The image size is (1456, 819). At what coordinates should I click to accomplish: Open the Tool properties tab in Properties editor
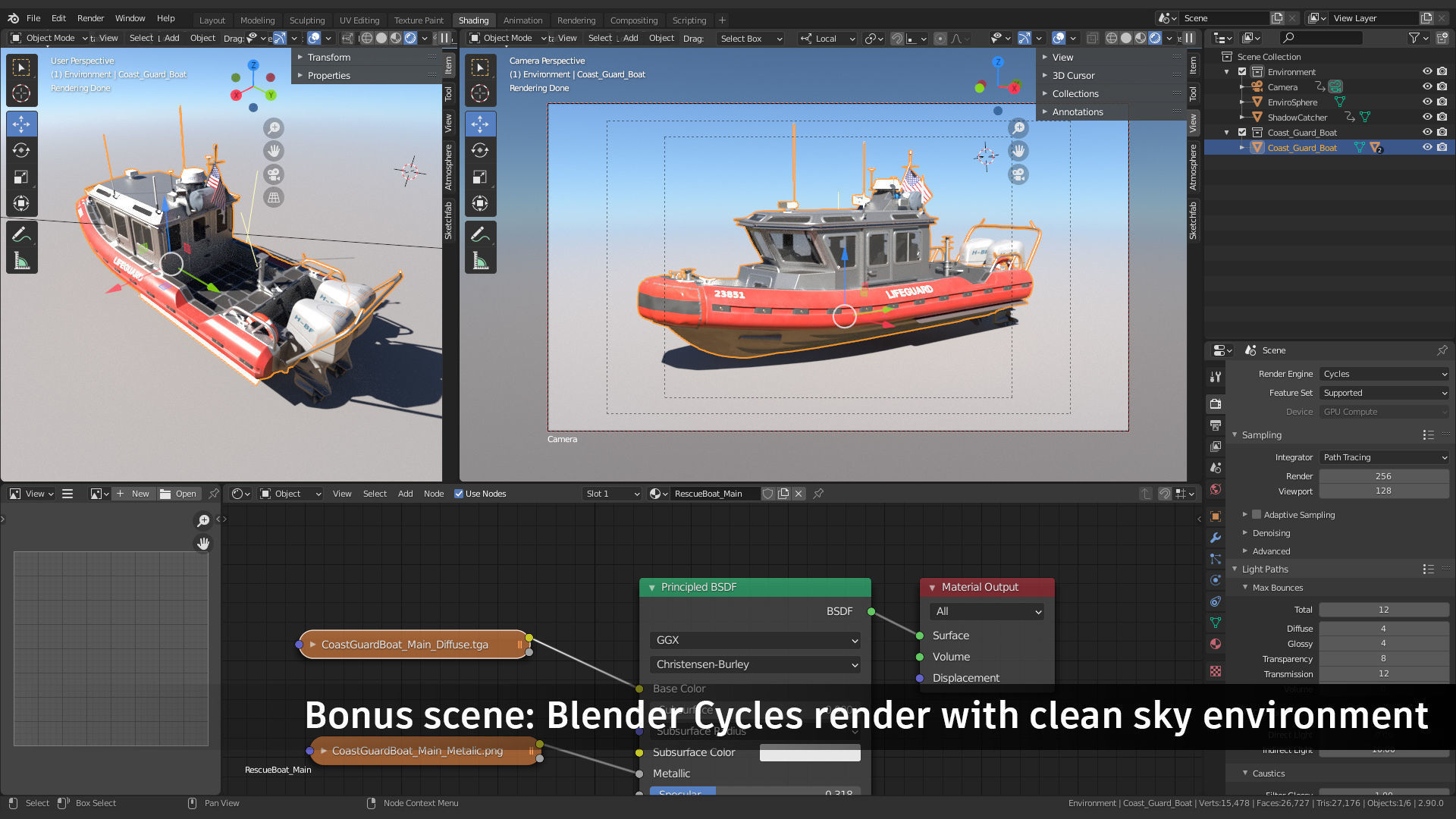tap(1216, 377)
